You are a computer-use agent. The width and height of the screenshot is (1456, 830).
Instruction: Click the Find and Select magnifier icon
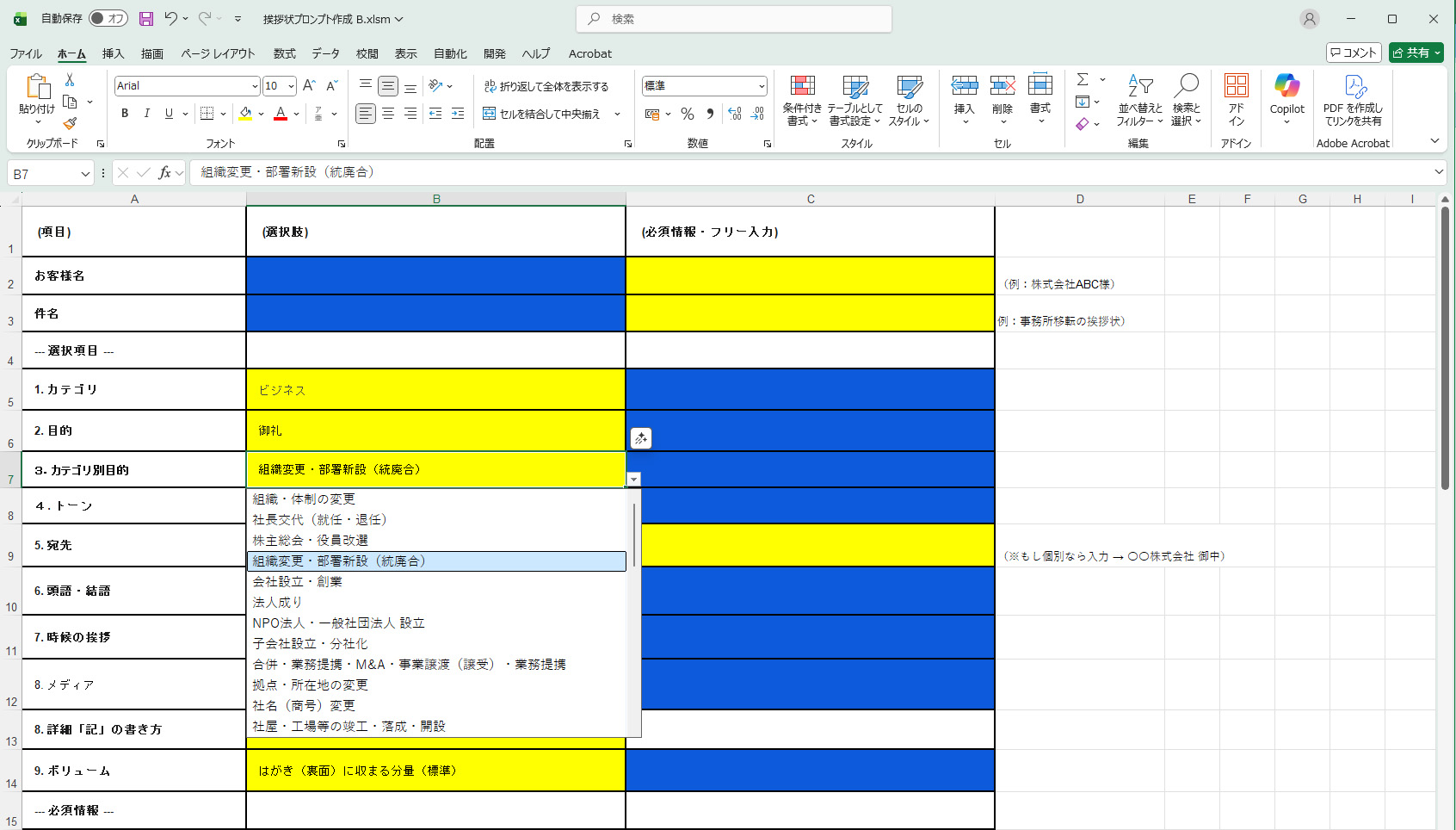(1186, 87)
